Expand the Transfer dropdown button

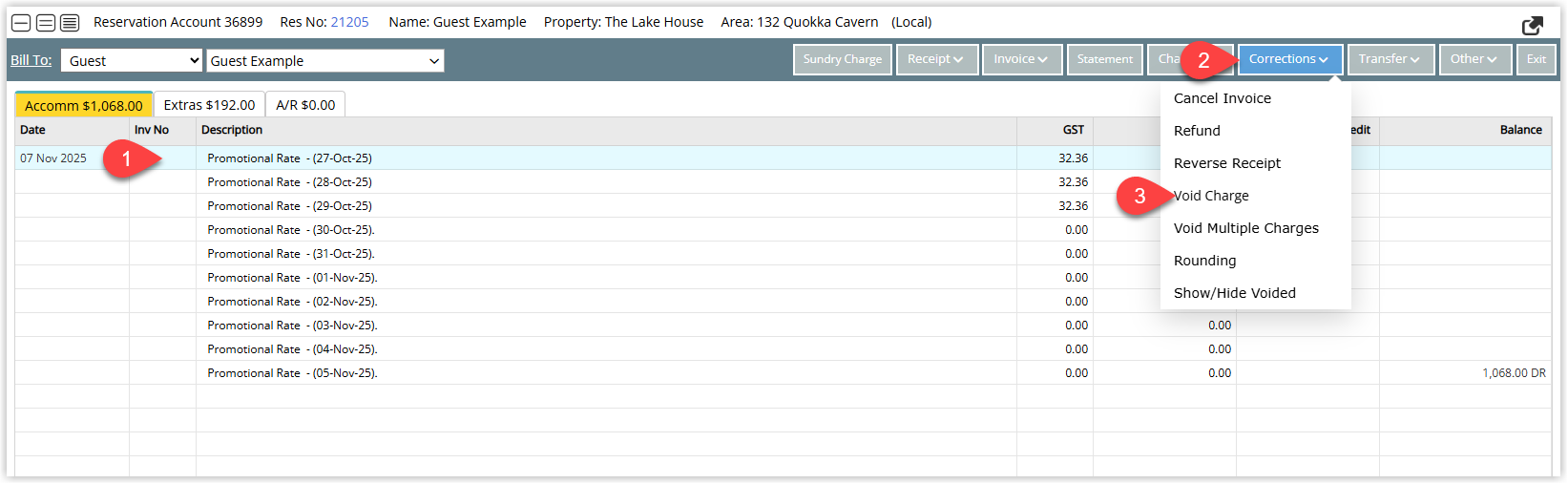[x=1390, y=59]
